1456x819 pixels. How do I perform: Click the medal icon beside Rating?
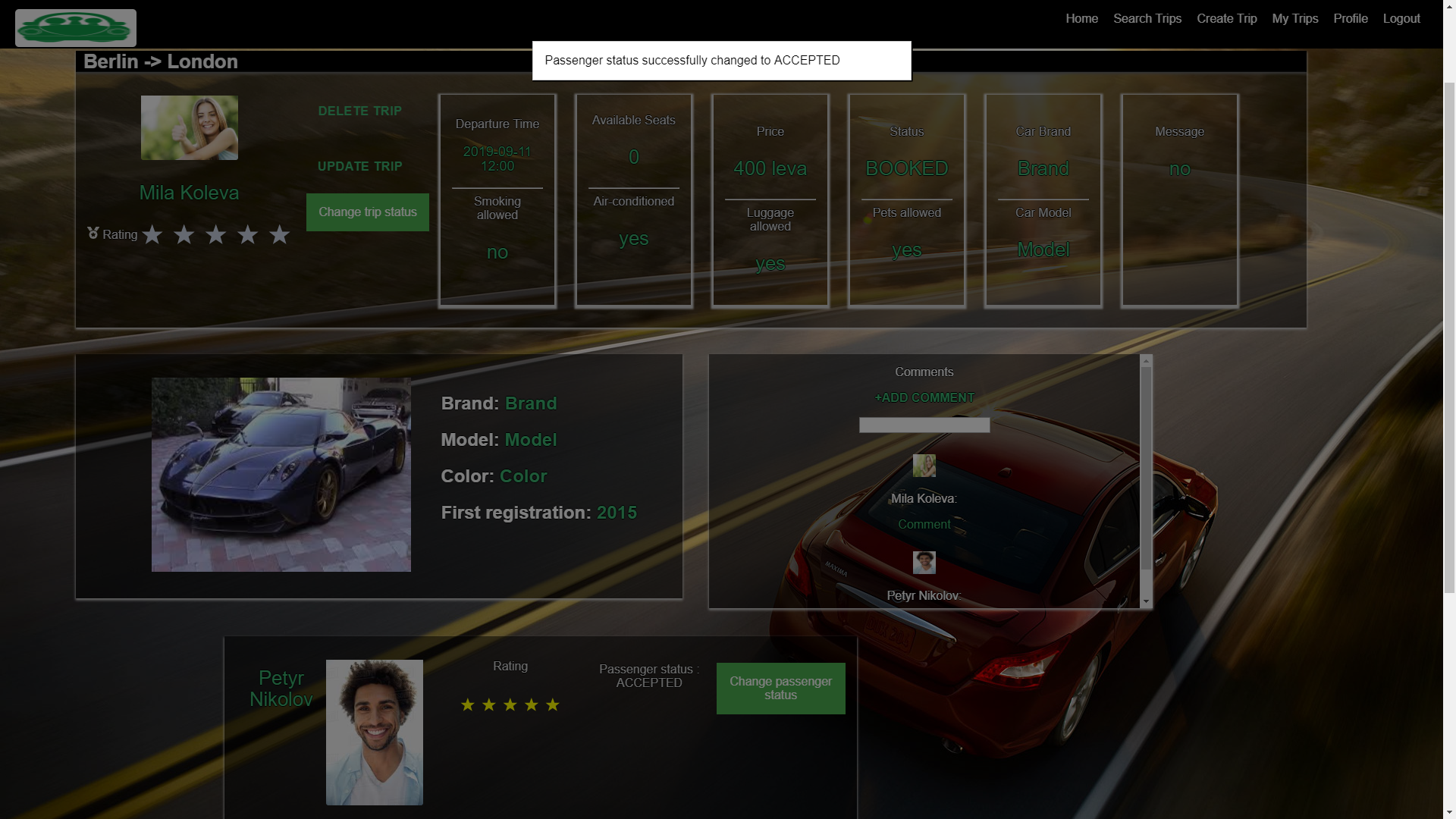click(x=93, y=234)
